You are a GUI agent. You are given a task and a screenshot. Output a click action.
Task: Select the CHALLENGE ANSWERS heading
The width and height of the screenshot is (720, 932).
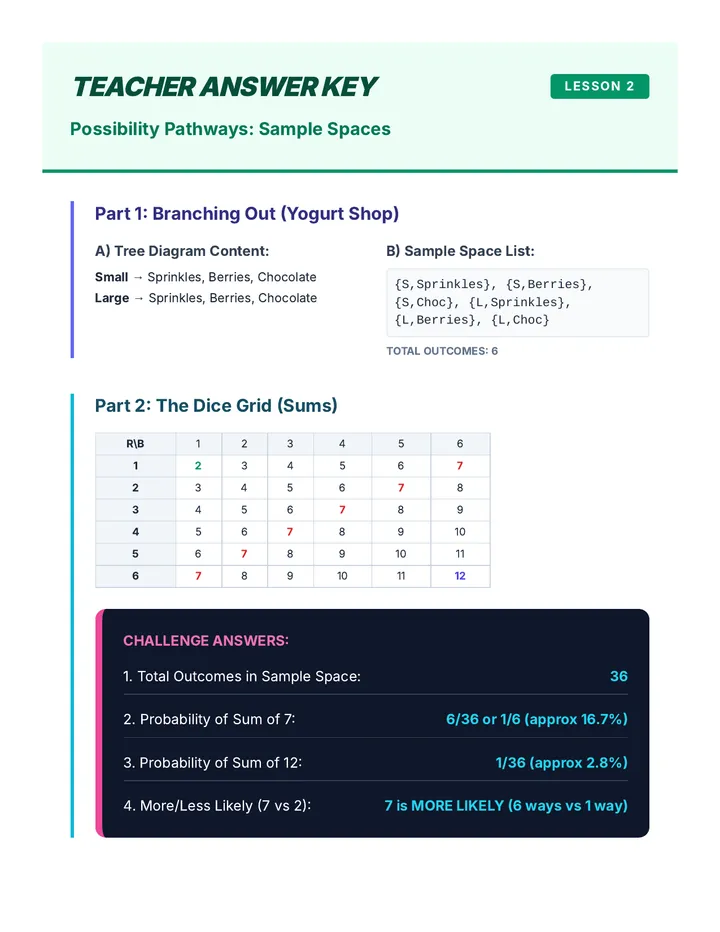(206, 641)
